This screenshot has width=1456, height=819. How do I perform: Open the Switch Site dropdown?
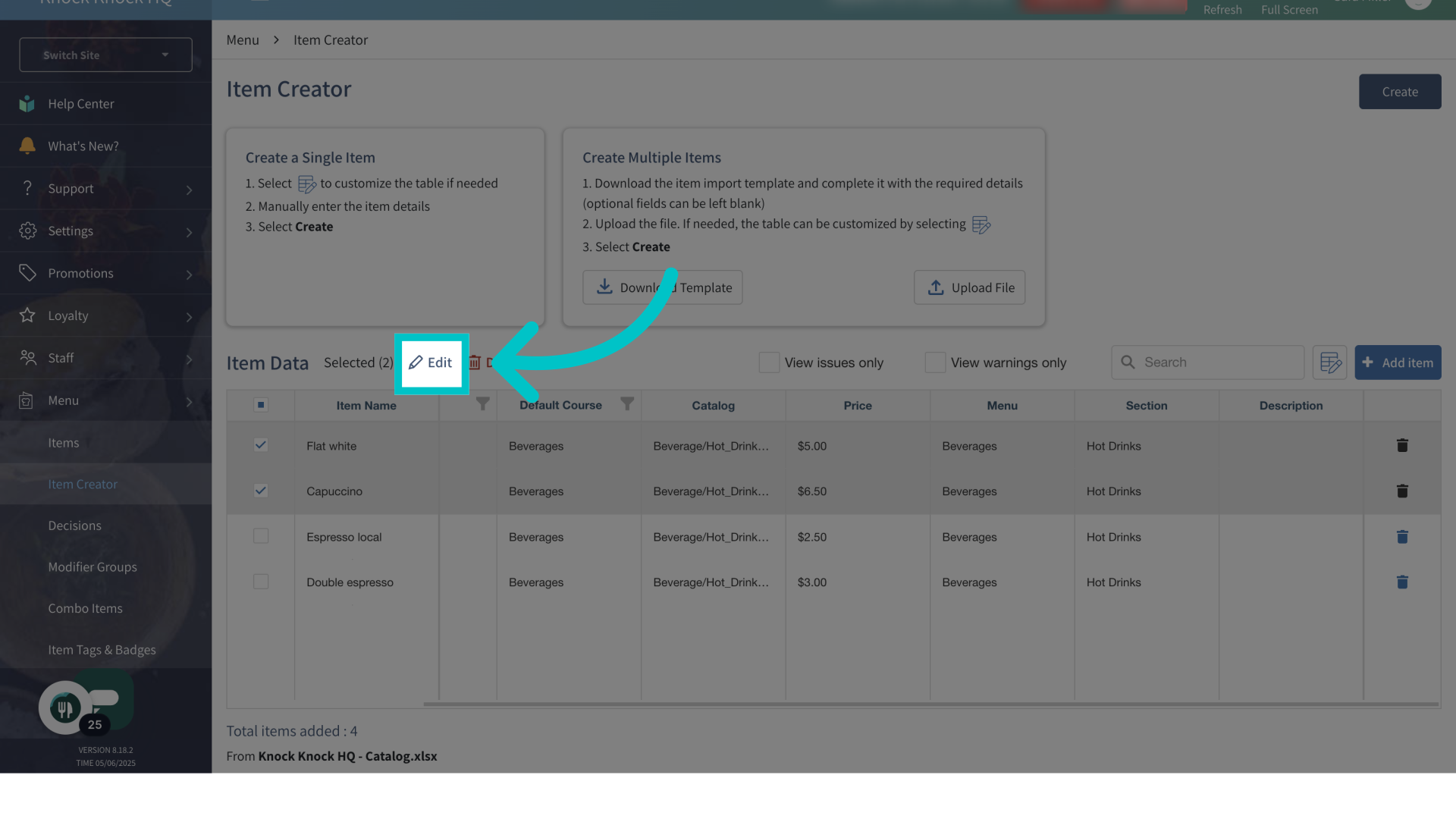(105, 55)
